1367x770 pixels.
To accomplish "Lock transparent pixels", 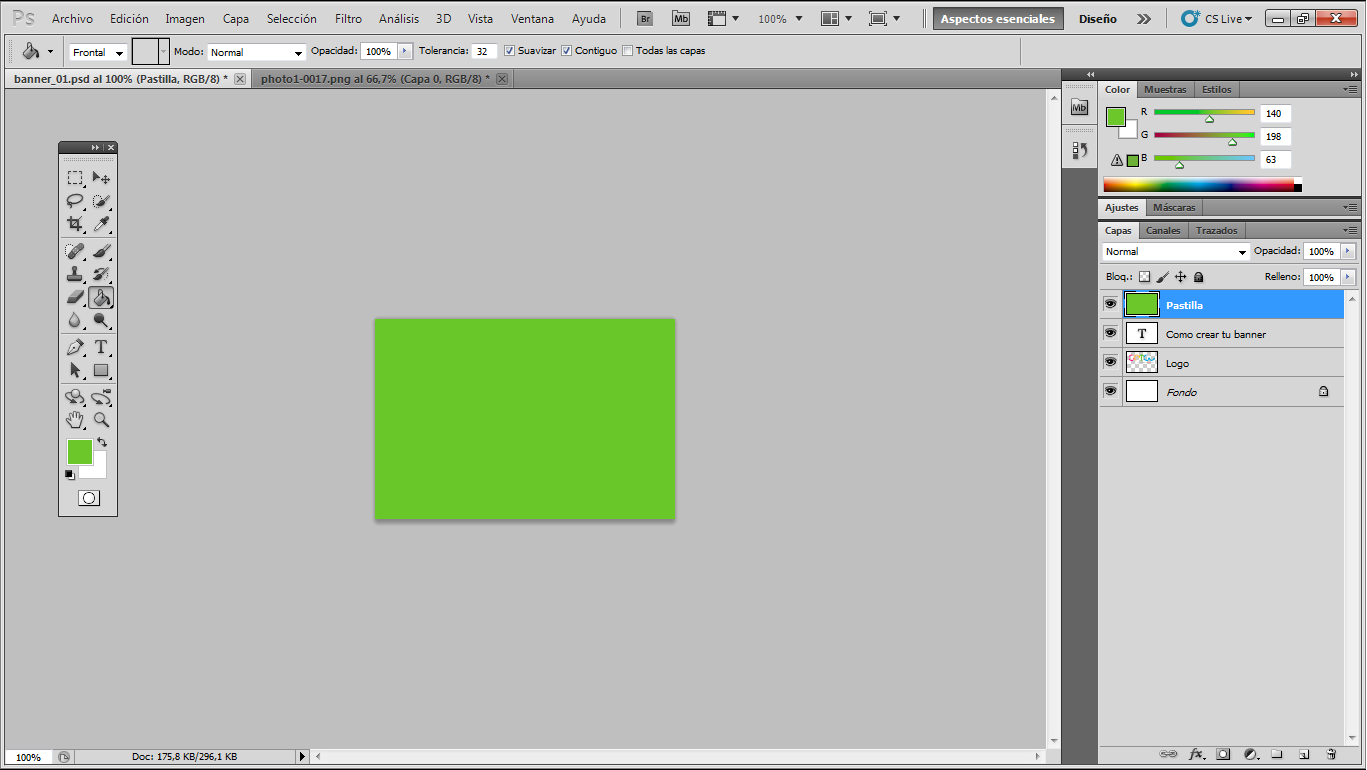I will coord(1145,277).
